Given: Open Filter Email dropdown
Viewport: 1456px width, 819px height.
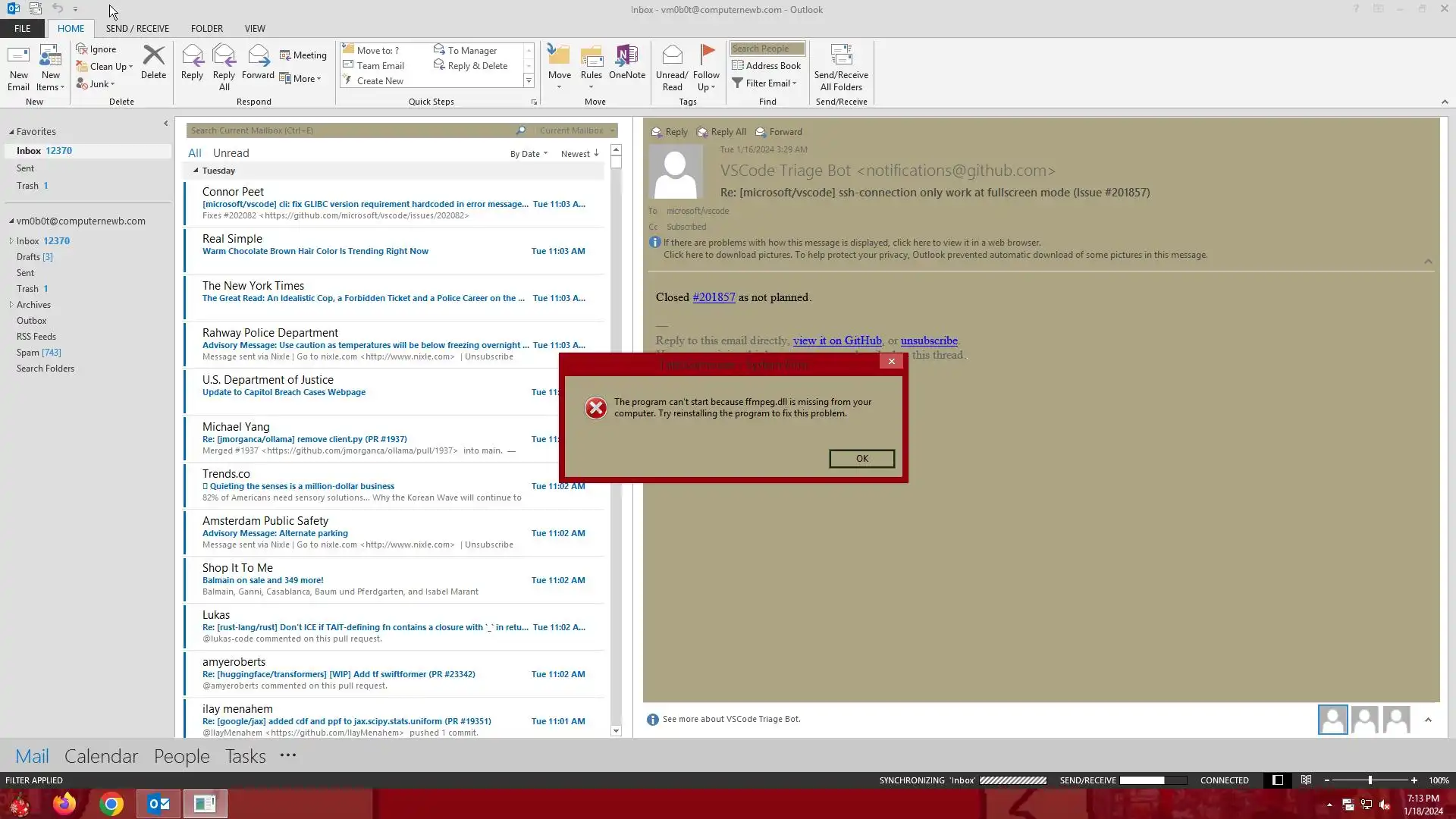Looking at the screenshot, I should click(x=766, y=83).
